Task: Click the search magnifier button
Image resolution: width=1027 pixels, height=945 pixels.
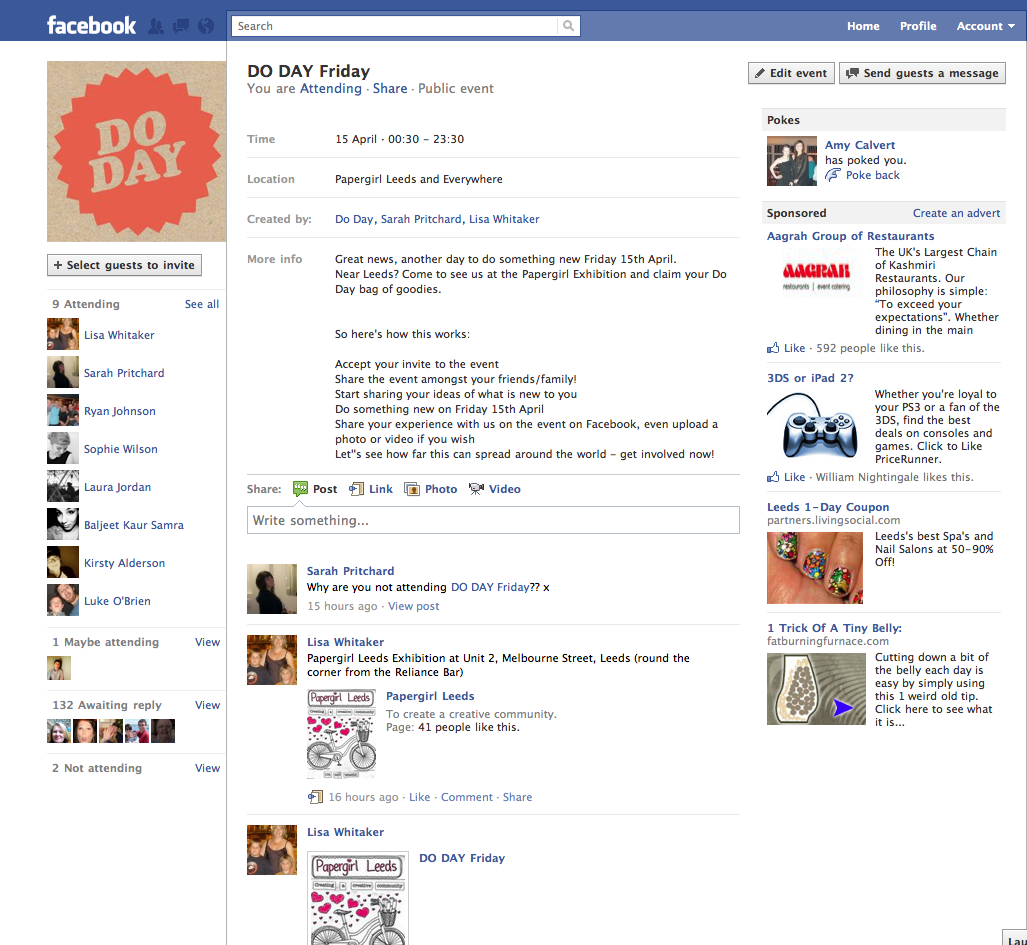Action: point(569,26)
